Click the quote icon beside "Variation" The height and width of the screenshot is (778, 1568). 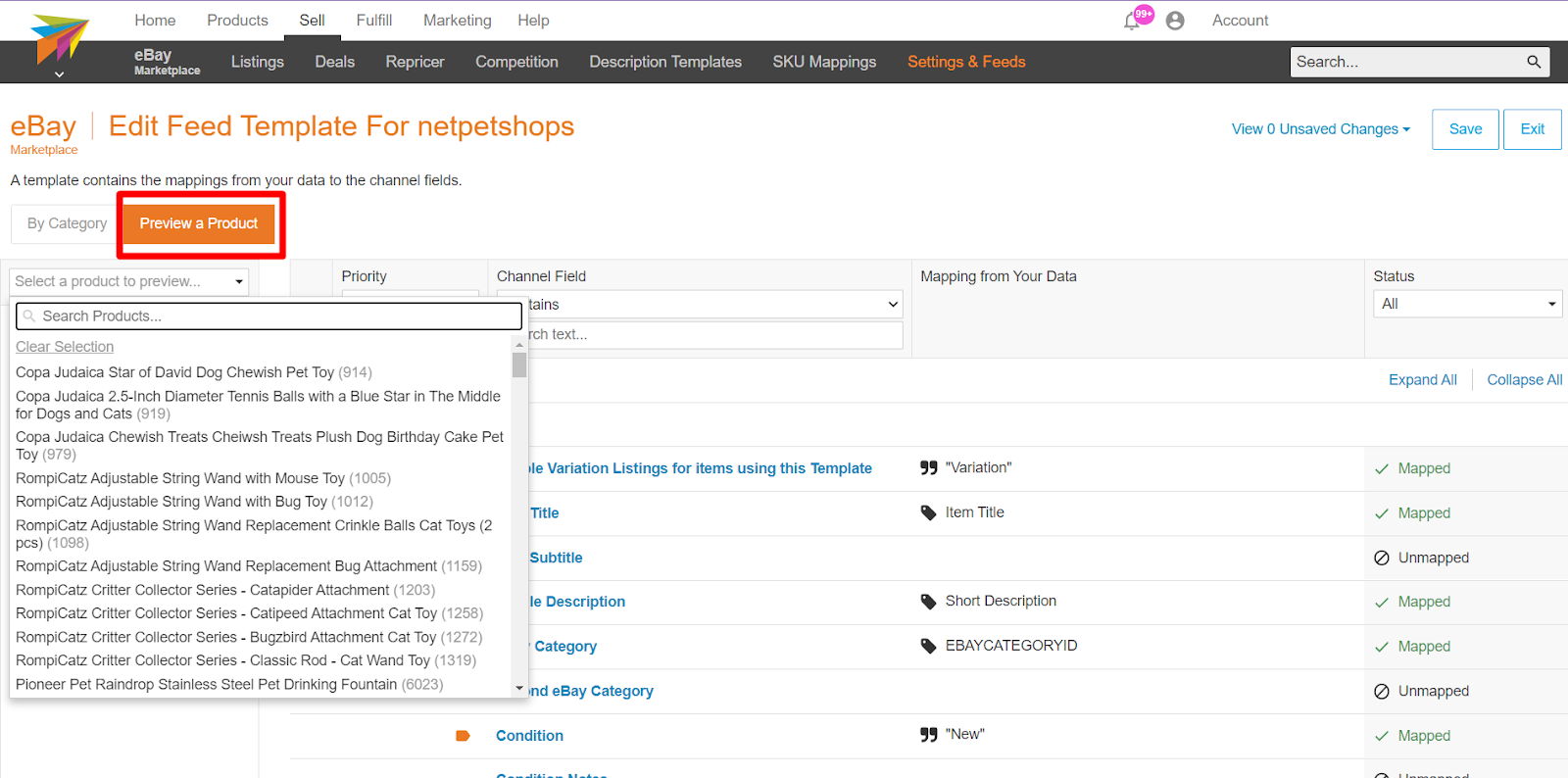point(929,468)
